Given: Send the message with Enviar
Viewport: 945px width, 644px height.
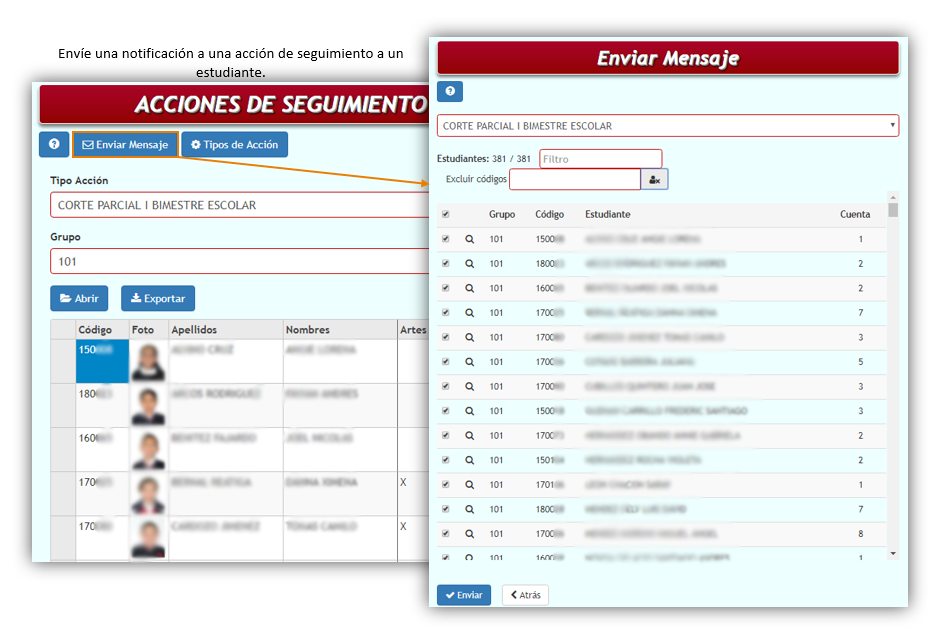Looking at the screenshot, I should (x=464, y=595).
